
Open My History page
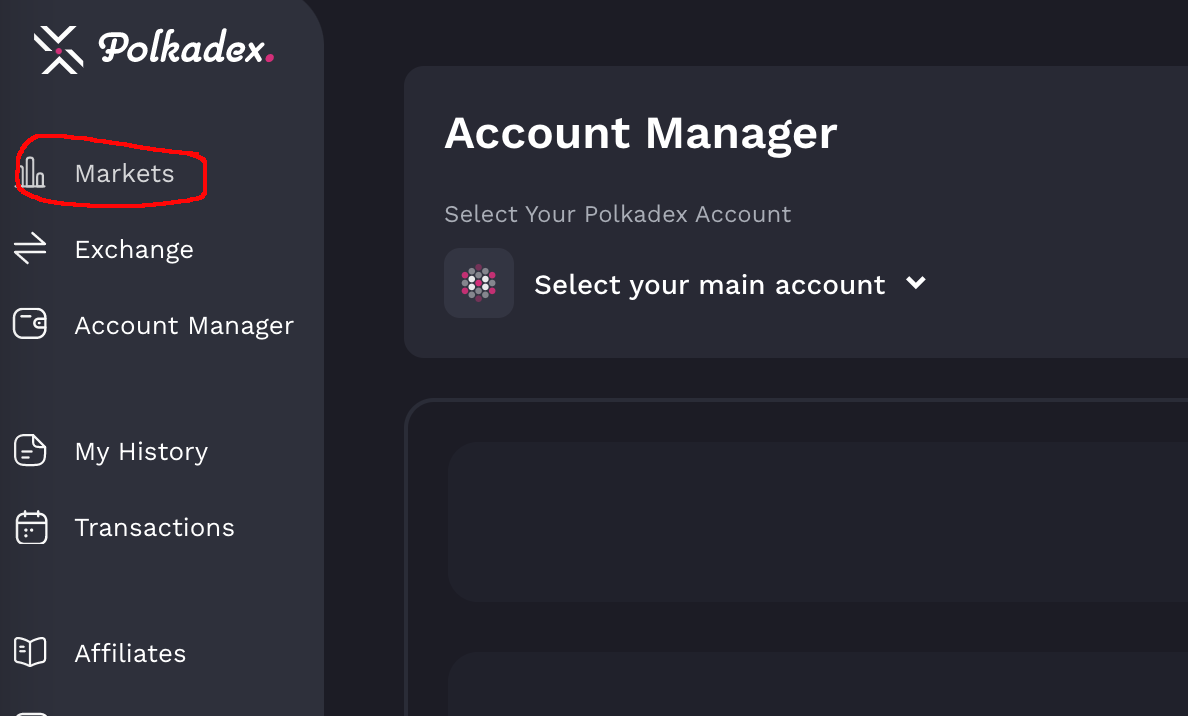click(x=141, y=451)
